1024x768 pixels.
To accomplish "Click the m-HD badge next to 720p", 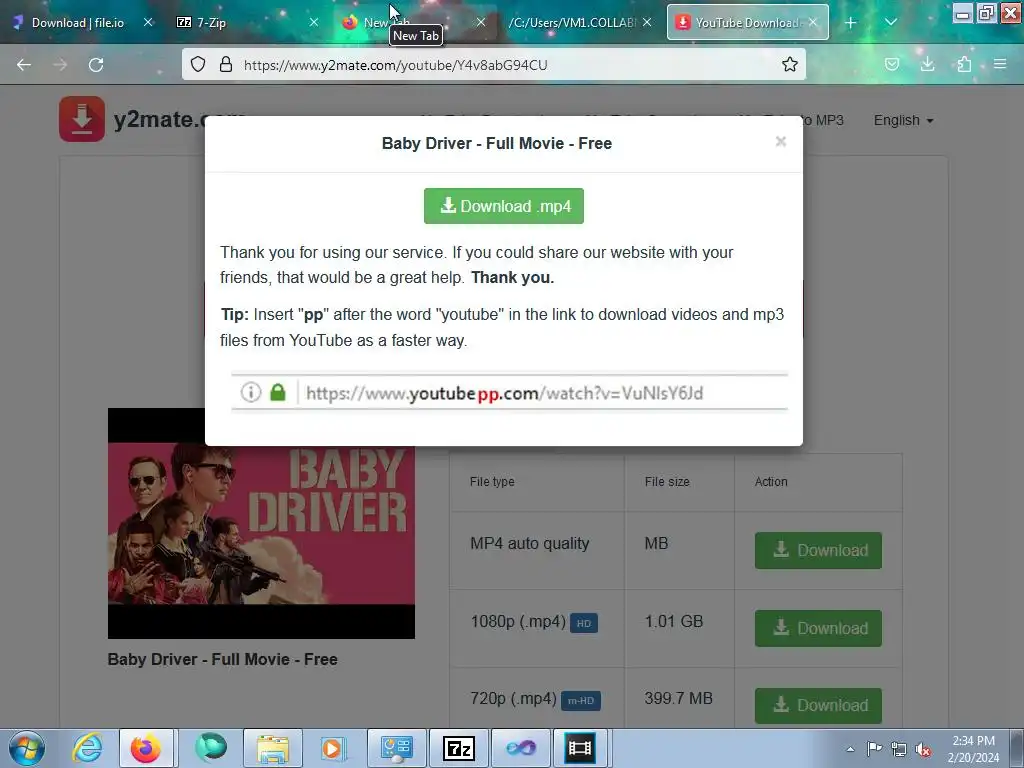I will [x=581, y=701].
